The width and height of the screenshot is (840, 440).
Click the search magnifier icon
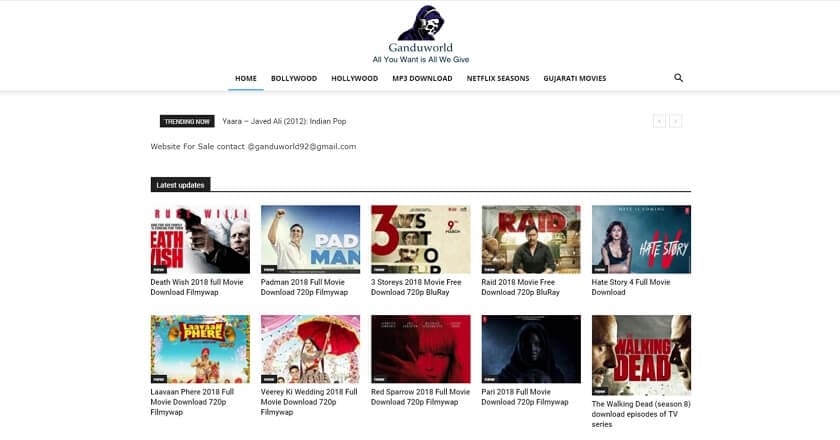pyautogui.click(x=678, y=78)
